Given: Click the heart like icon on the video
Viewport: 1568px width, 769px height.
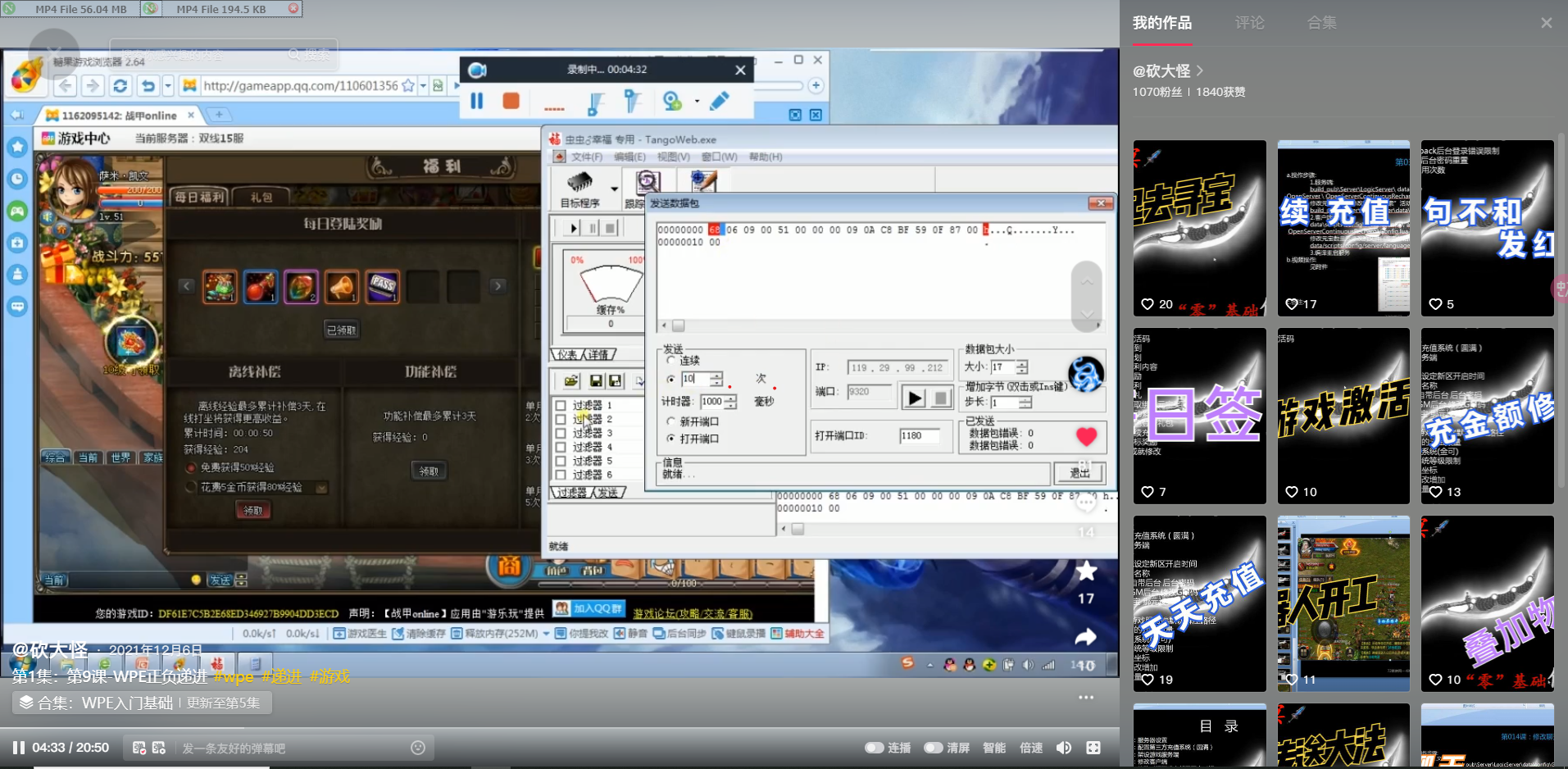Looking at the screenshot, I should coord(1086,437).
